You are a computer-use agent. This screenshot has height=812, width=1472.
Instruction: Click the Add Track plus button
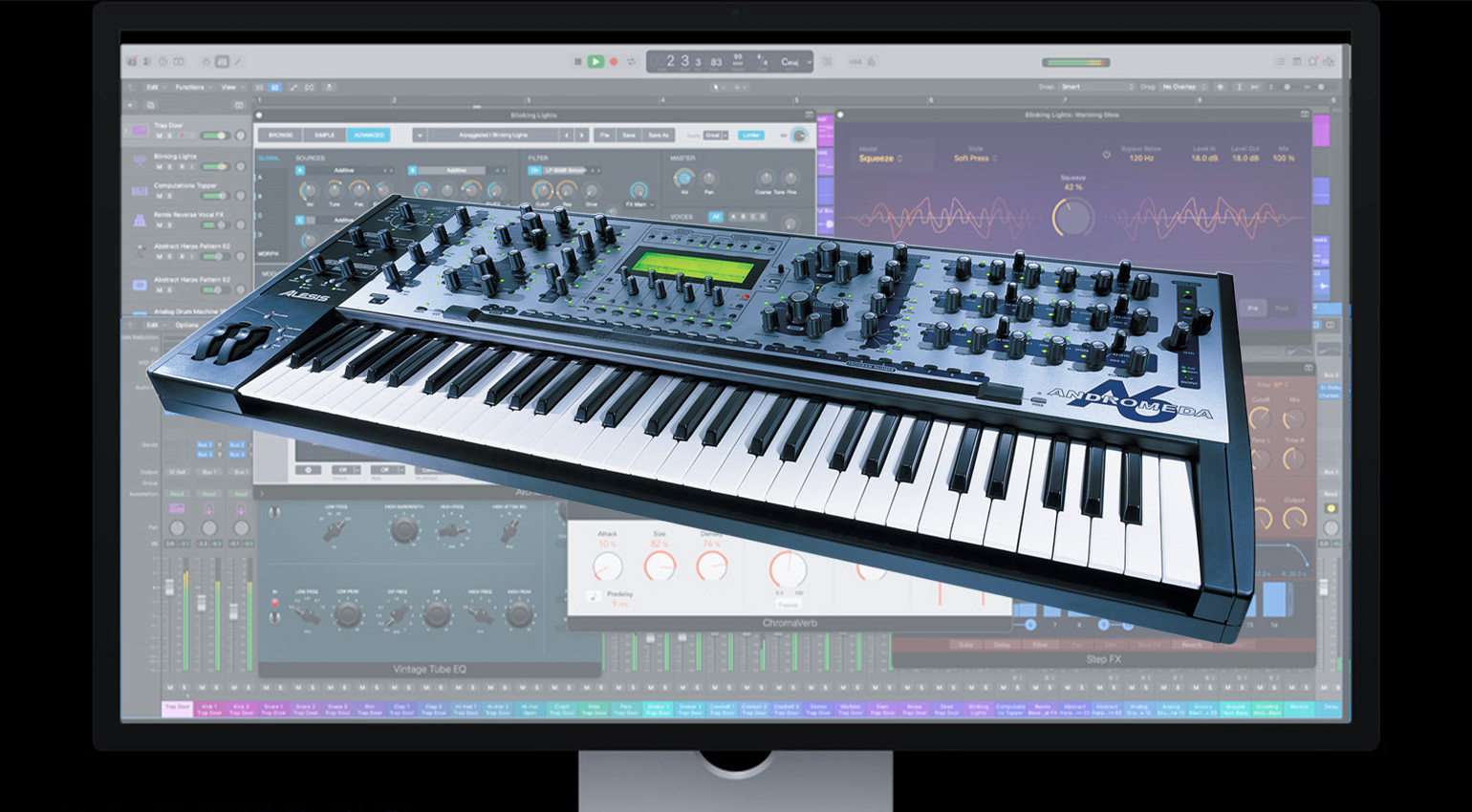[131, 104]
